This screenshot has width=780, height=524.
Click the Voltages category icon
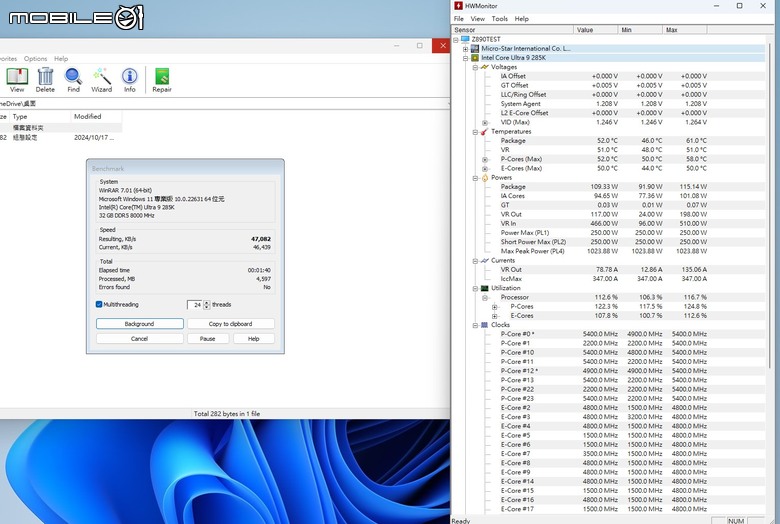tap(485, 67)
